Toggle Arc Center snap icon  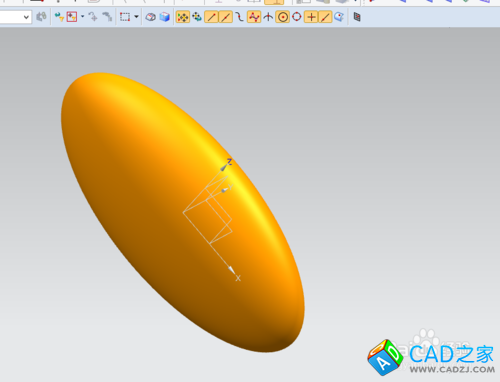(x=283, y=17)
